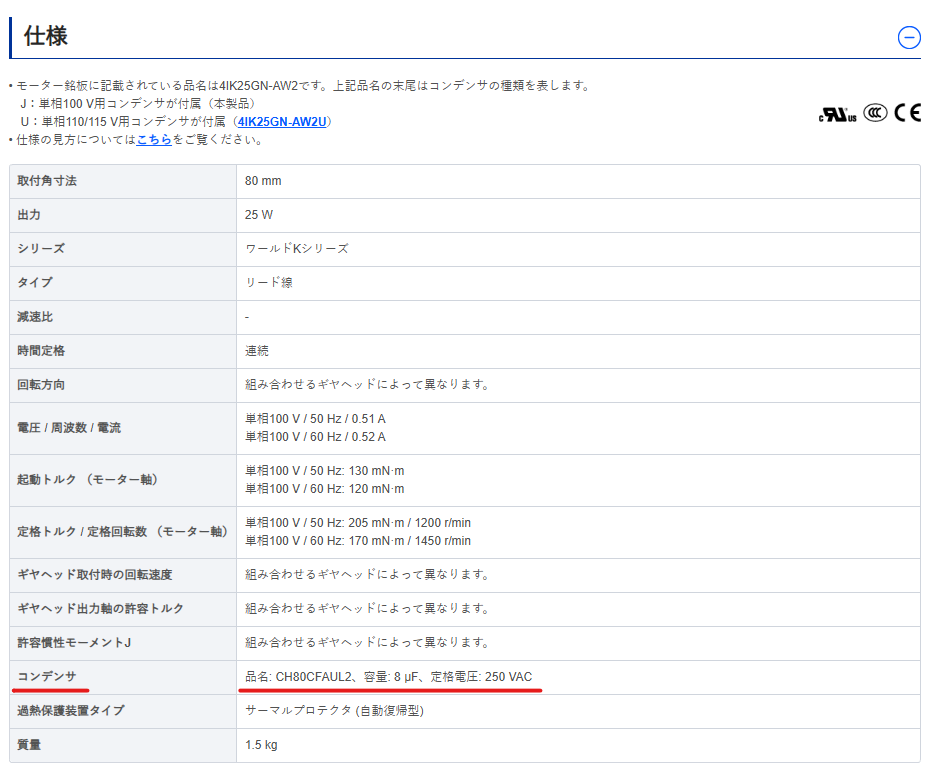
Task: Select the 質量 row label
Action: click(x=29, y=745)
